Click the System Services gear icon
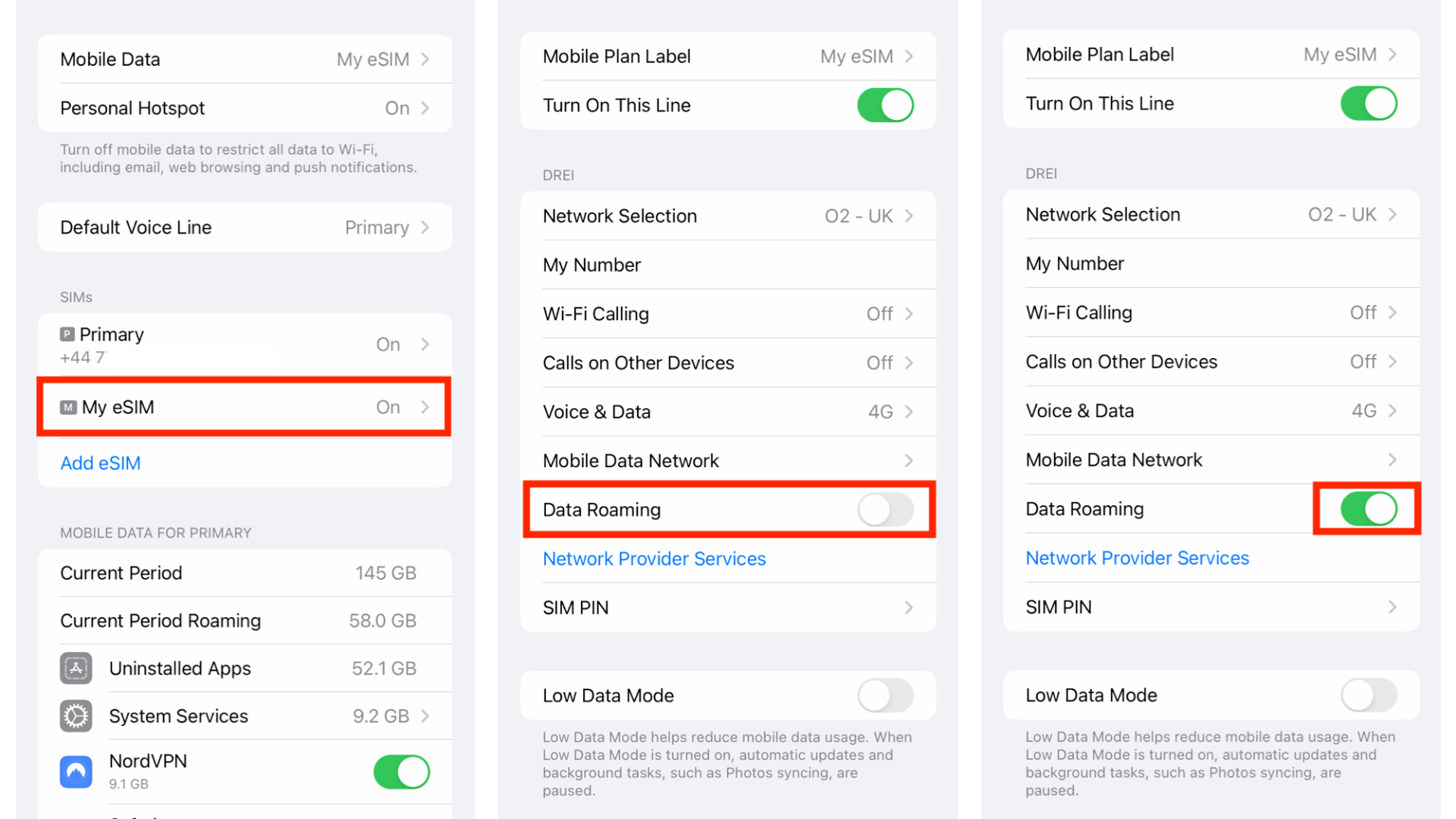 coord(76,716)
